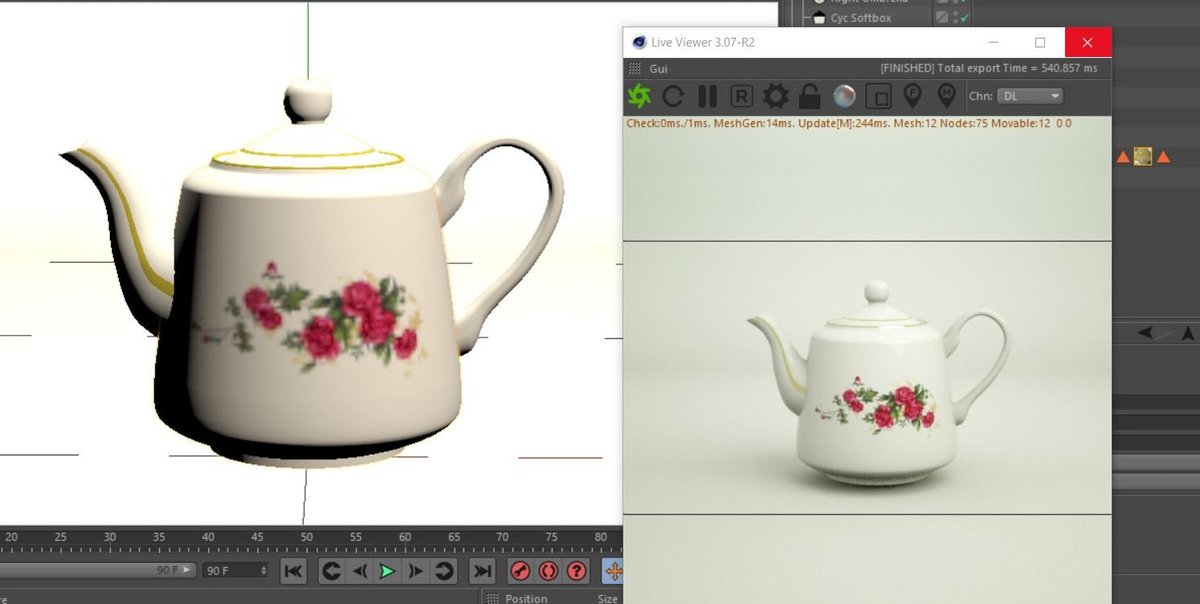Toggle Cyc Softbox visibility dots
This screenshot has width=1200, height=604.
point(953,17)
